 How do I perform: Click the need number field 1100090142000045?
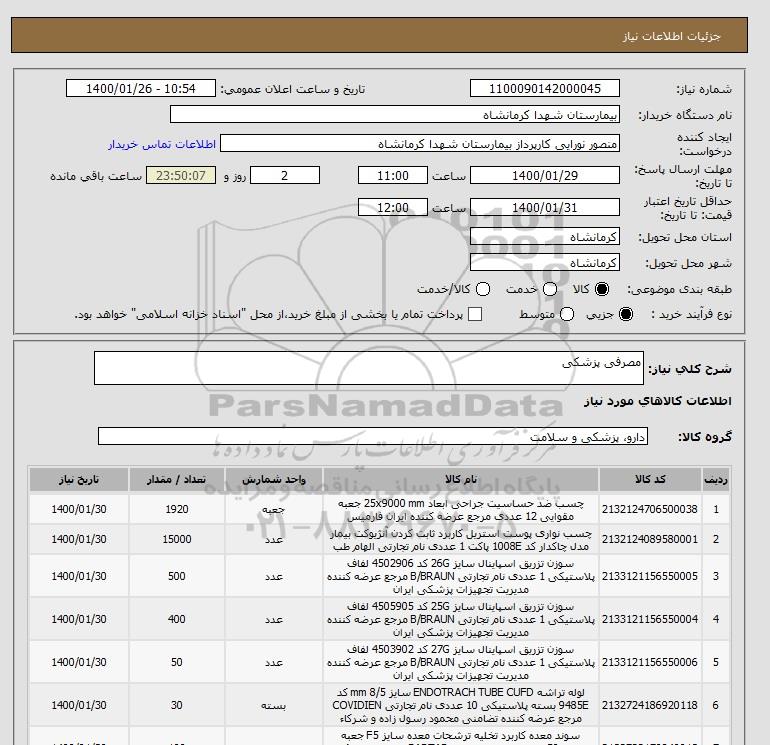pos(545,88)
